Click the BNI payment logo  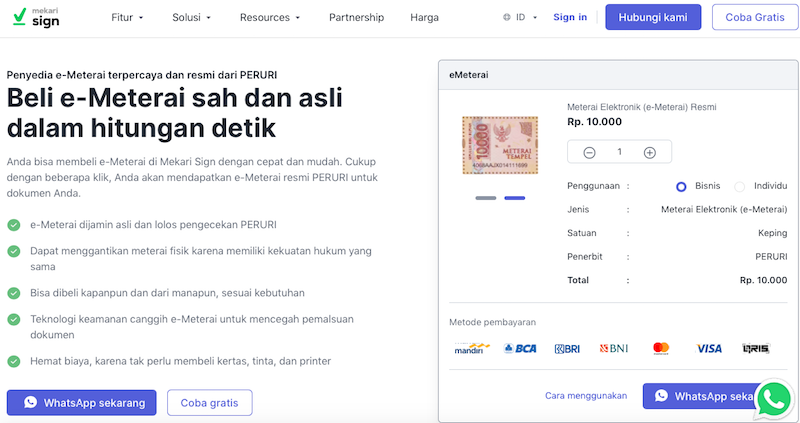pos(613,349)
